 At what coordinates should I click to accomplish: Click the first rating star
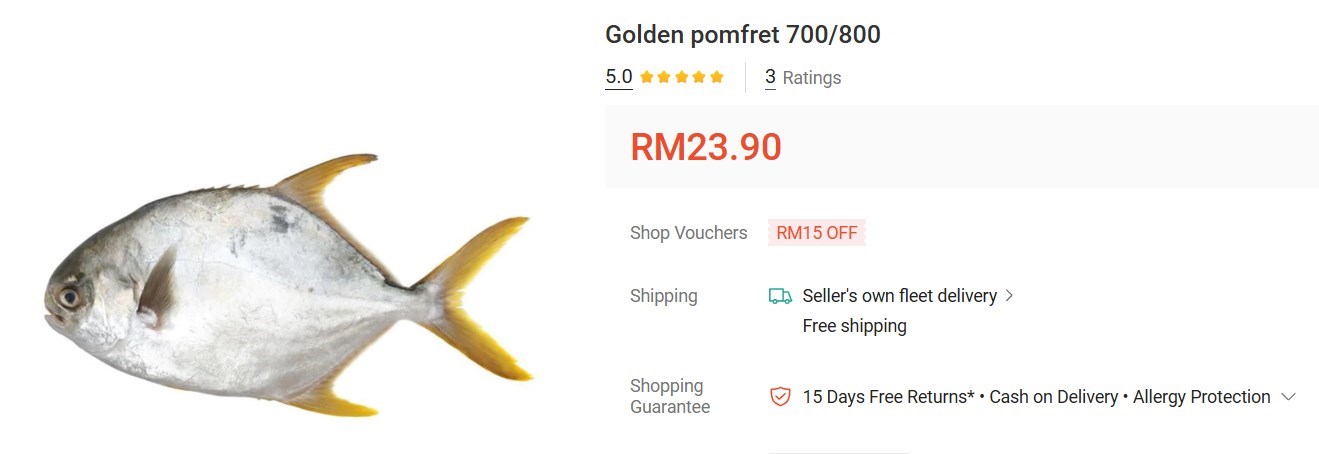(x=647, y=77)
